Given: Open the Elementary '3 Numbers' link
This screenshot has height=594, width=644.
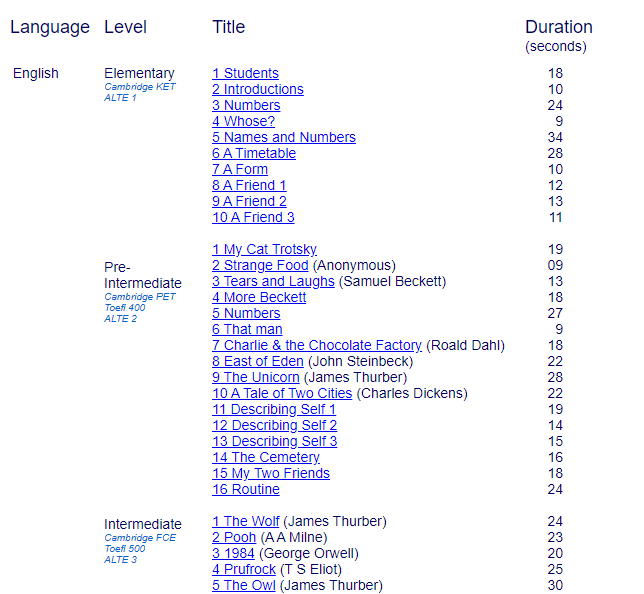Looking at the screenshot, I should (x=246, y=105).
